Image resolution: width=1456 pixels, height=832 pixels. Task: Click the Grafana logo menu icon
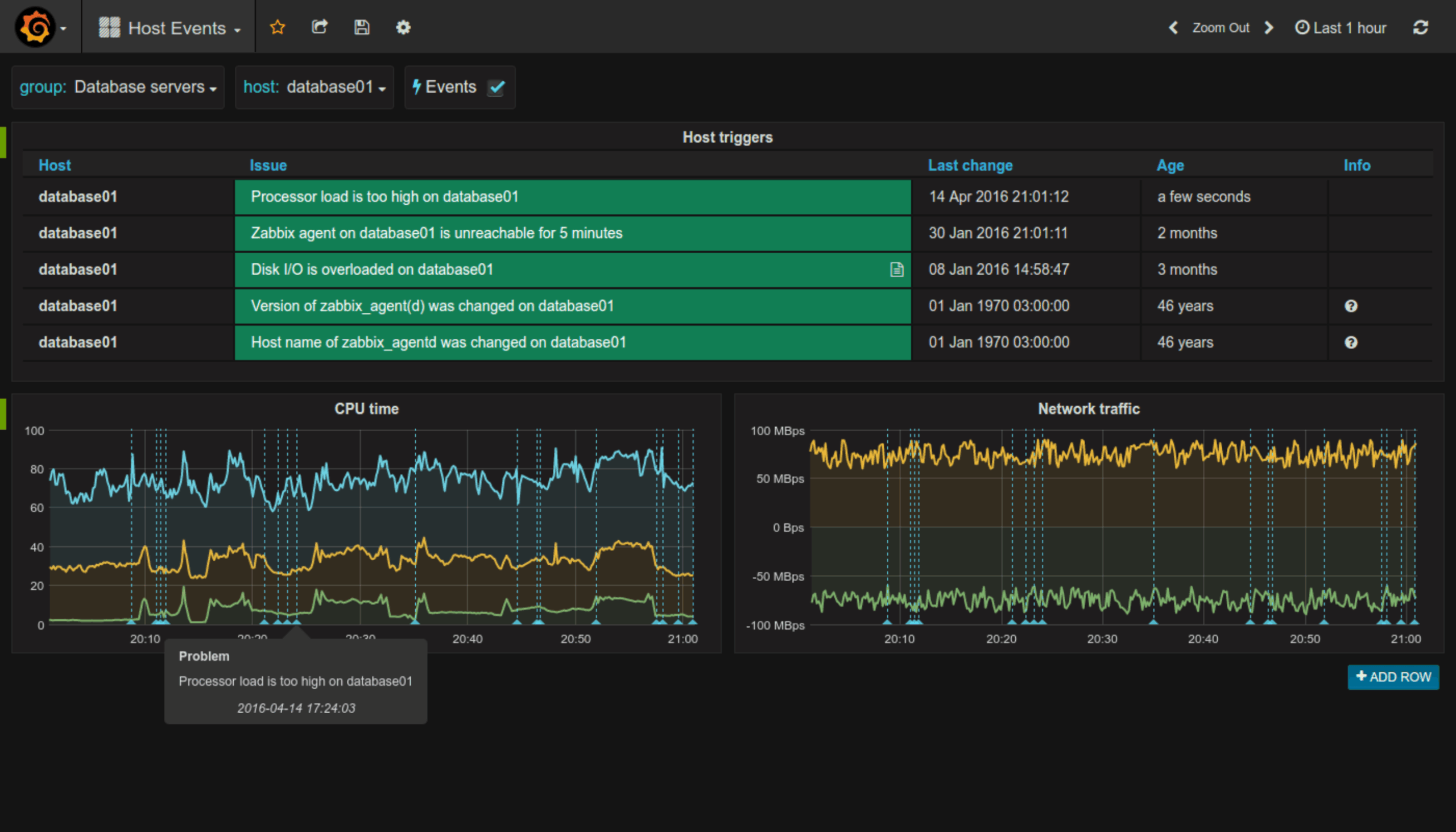[x=35, y=27]
